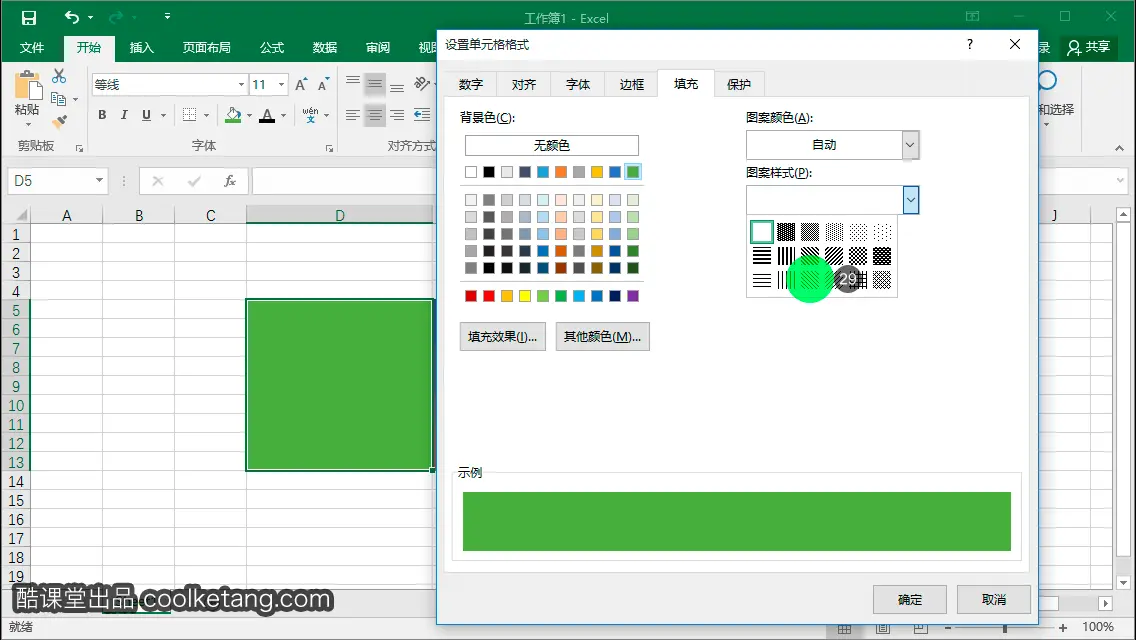The image size is (1136, 640).
Task: Click the Borders icon in font group
Action: [189, 115]
